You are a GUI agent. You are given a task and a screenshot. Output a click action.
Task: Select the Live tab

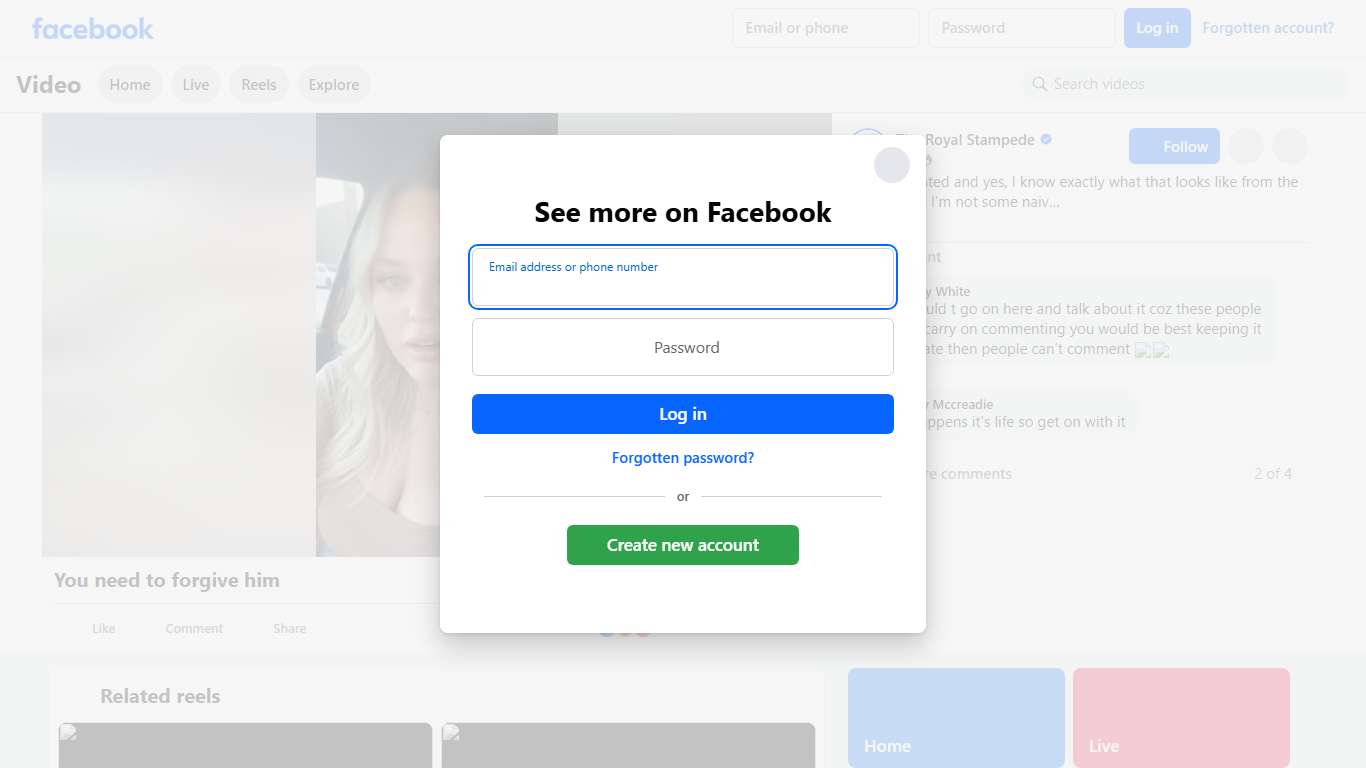196,85
